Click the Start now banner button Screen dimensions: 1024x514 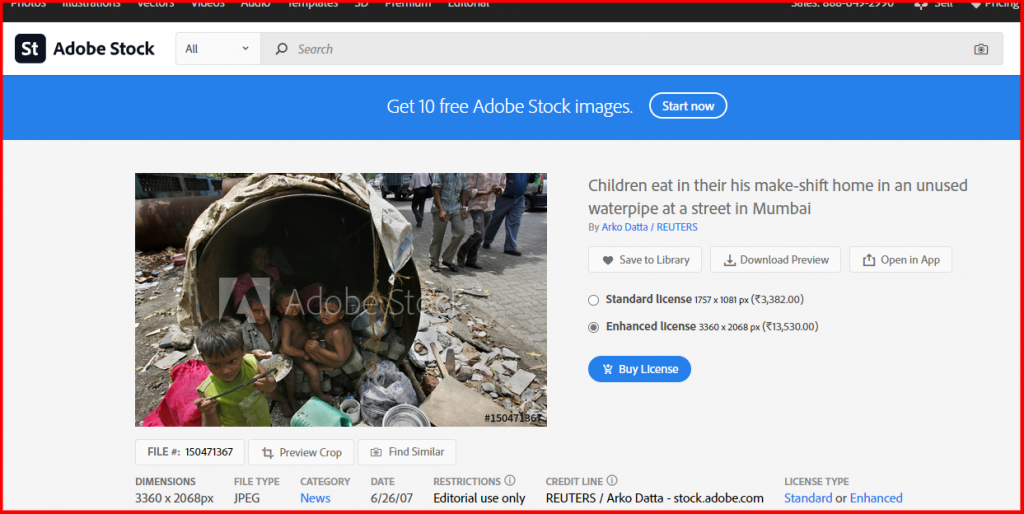tap(688, 106)
